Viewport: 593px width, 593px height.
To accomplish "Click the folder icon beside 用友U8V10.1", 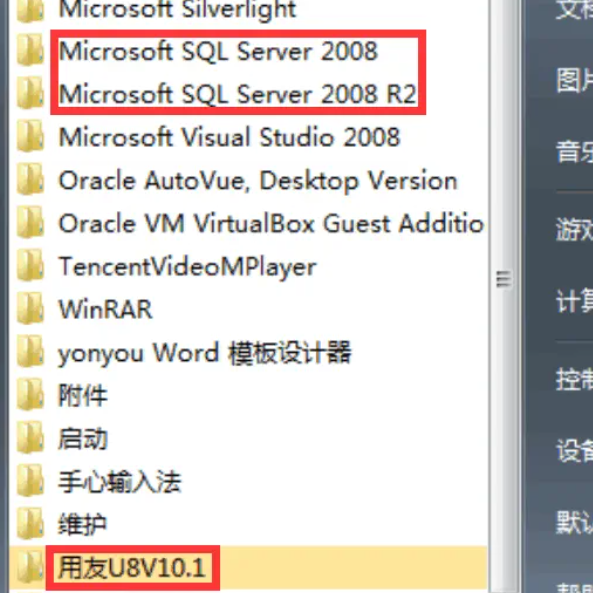I will pyautogui.click(x=30, y=567).
